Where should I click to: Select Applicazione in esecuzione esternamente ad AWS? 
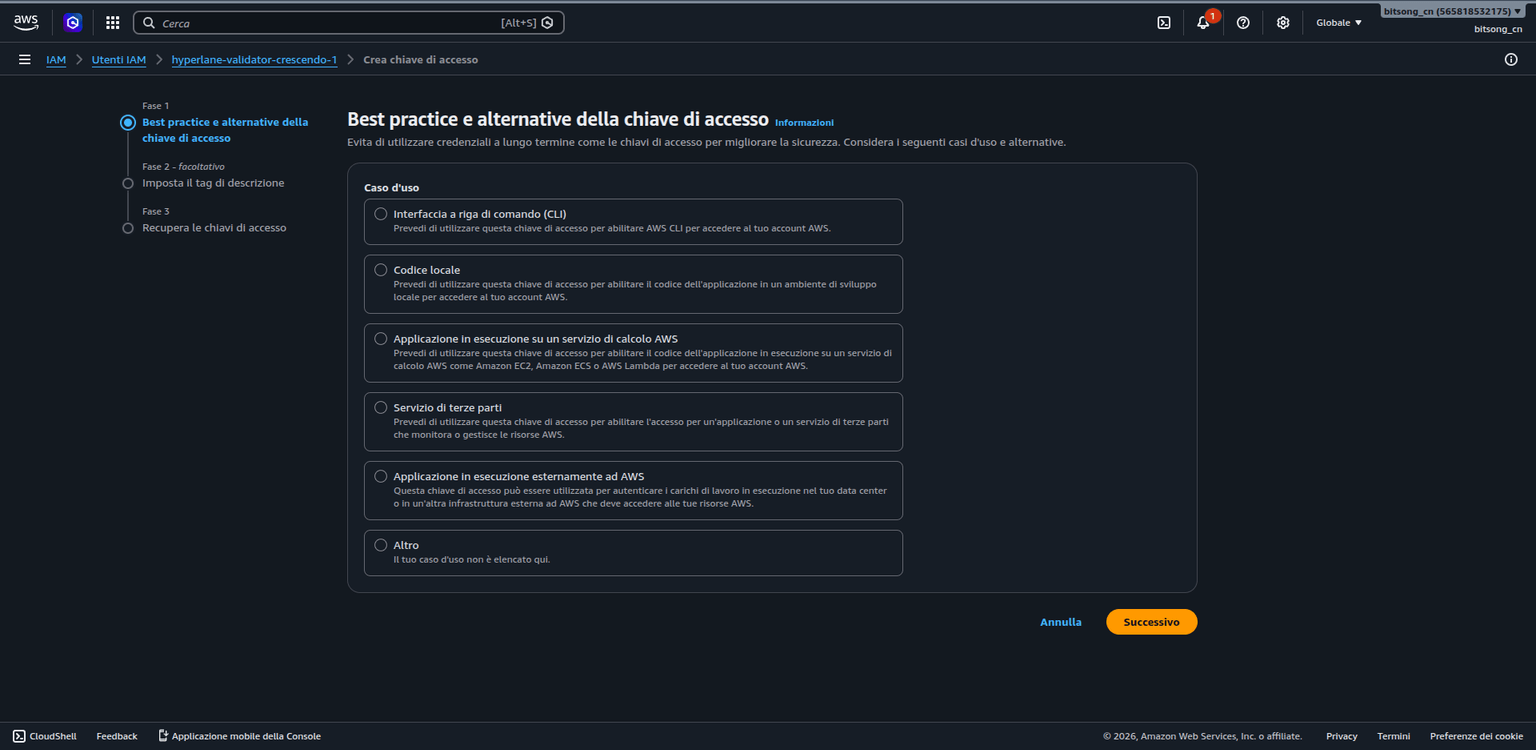click(380, 476)
